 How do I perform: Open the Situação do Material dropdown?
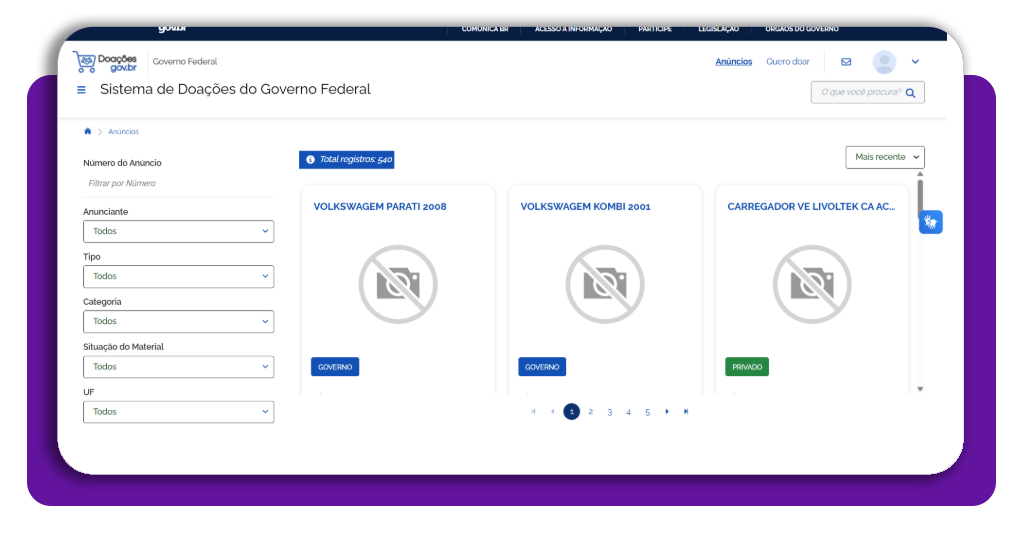pos(178,367)
